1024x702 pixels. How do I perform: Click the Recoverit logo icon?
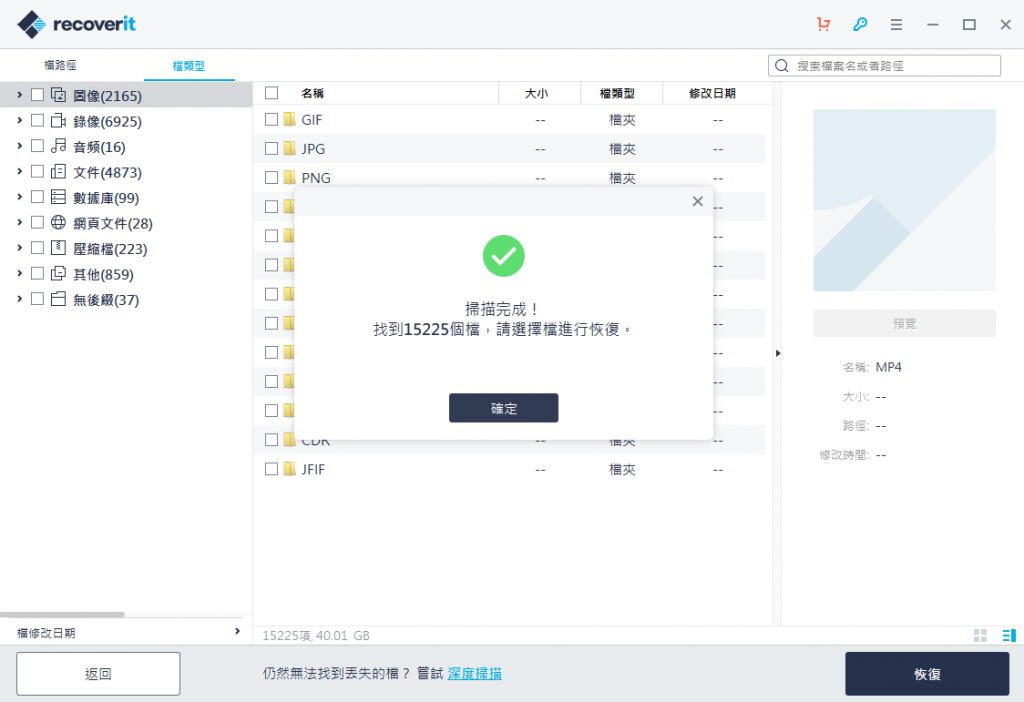(28, 23)
